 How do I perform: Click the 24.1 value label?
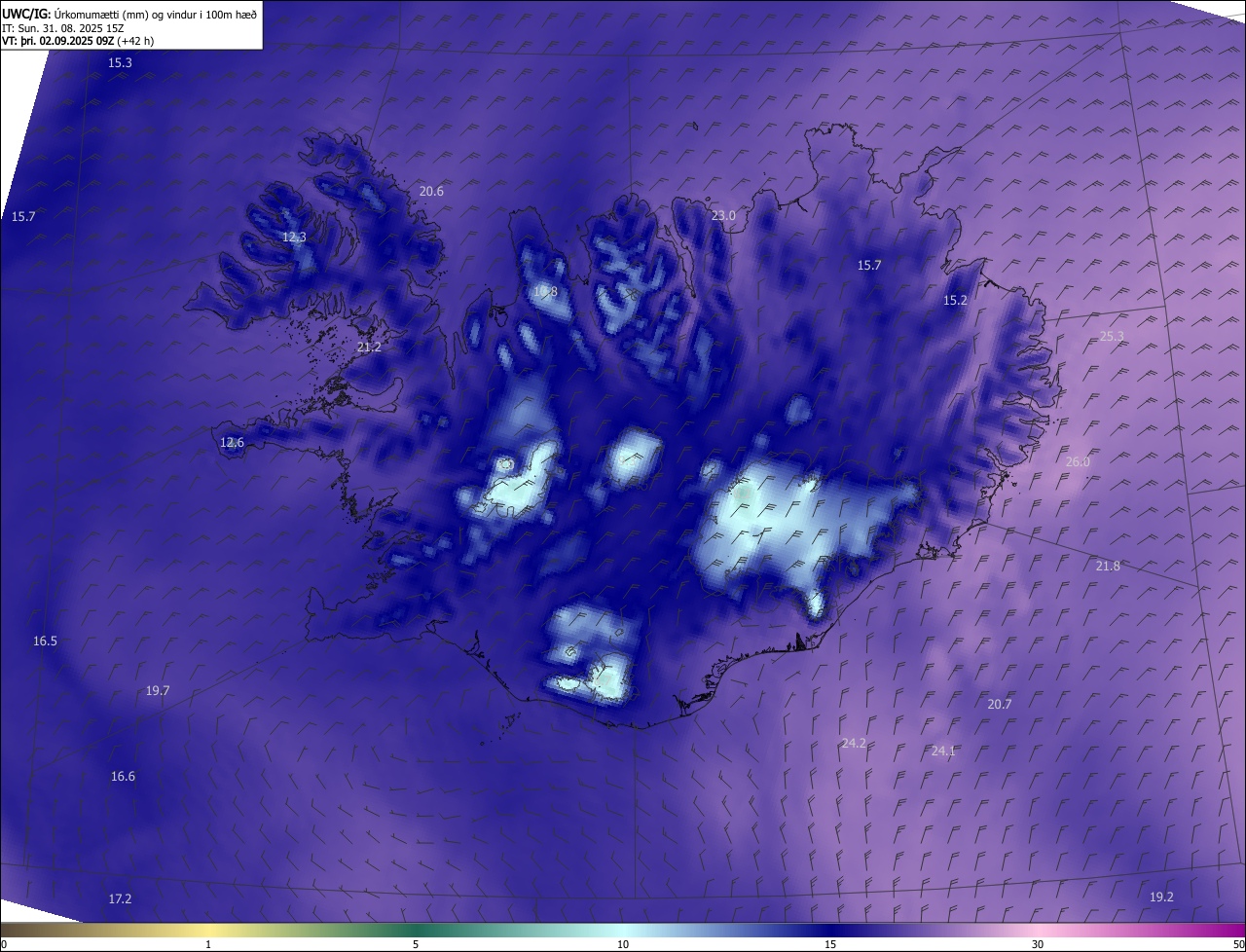coord(943,751)
